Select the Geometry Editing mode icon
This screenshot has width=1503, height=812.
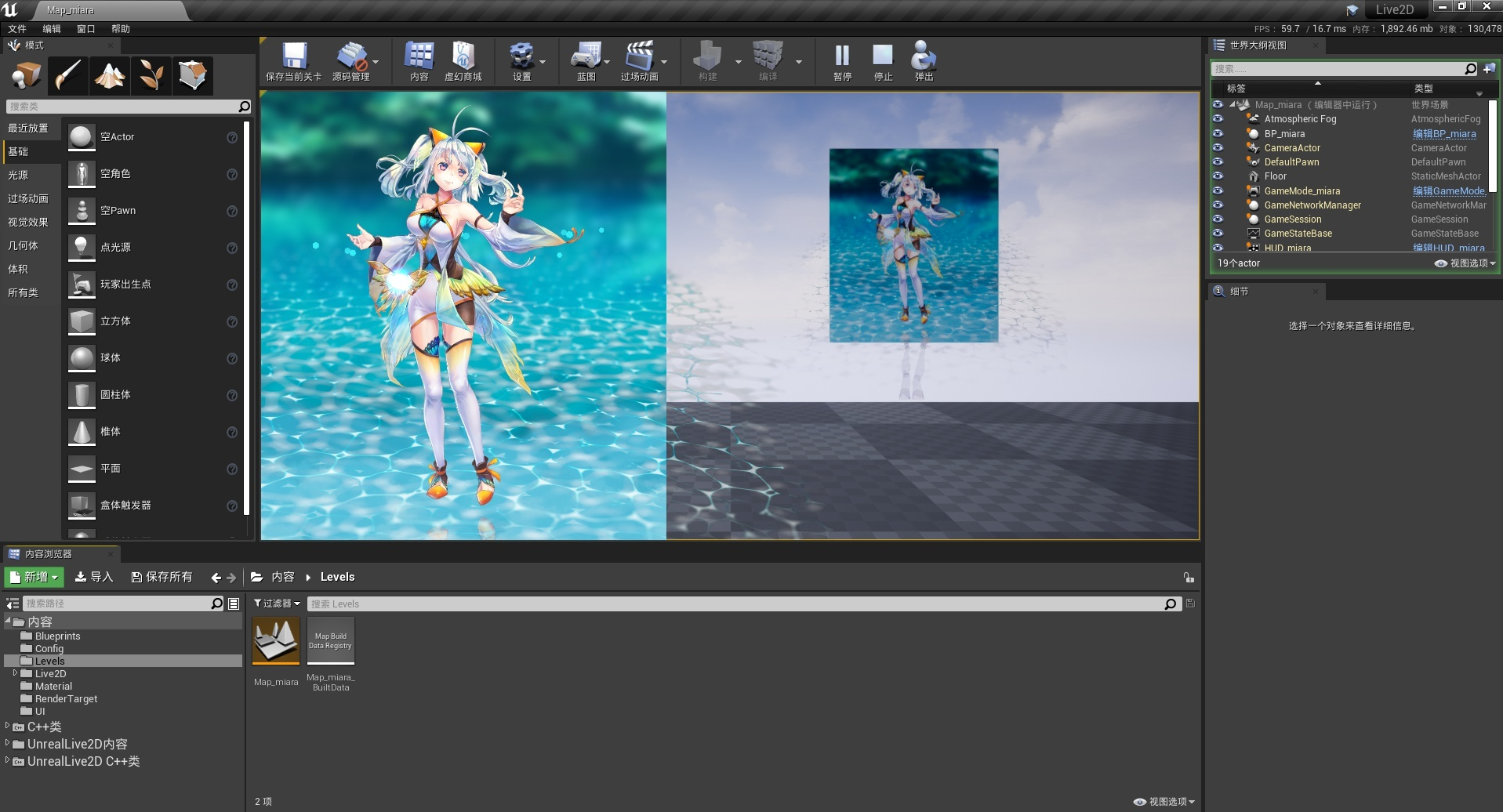192,75
